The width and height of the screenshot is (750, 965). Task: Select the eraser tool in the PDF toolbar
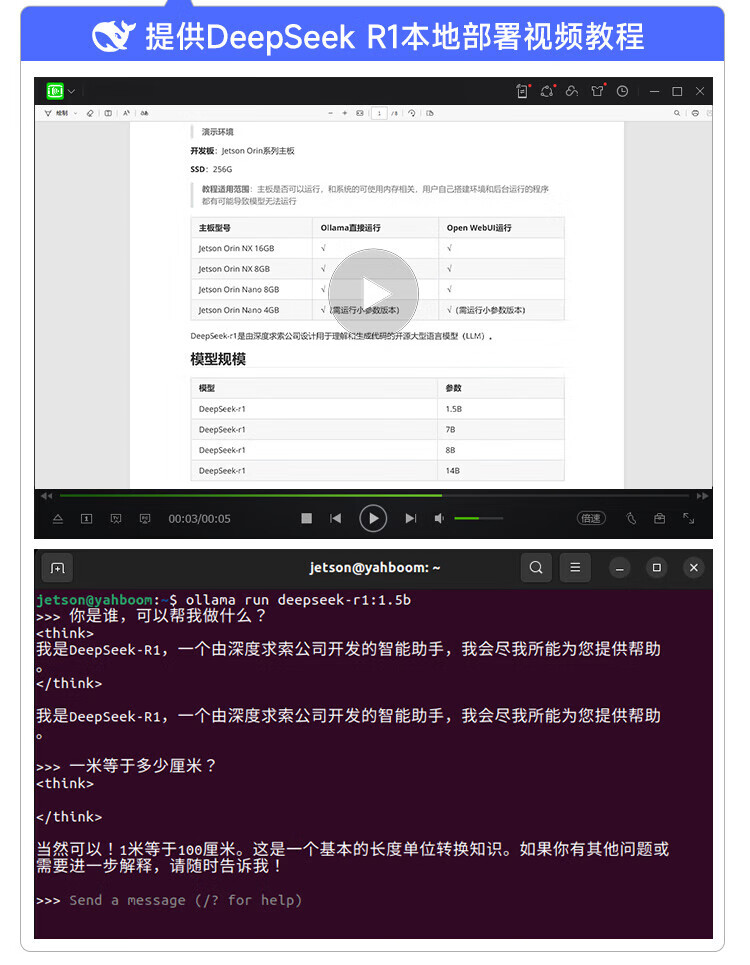pos(90,113)
